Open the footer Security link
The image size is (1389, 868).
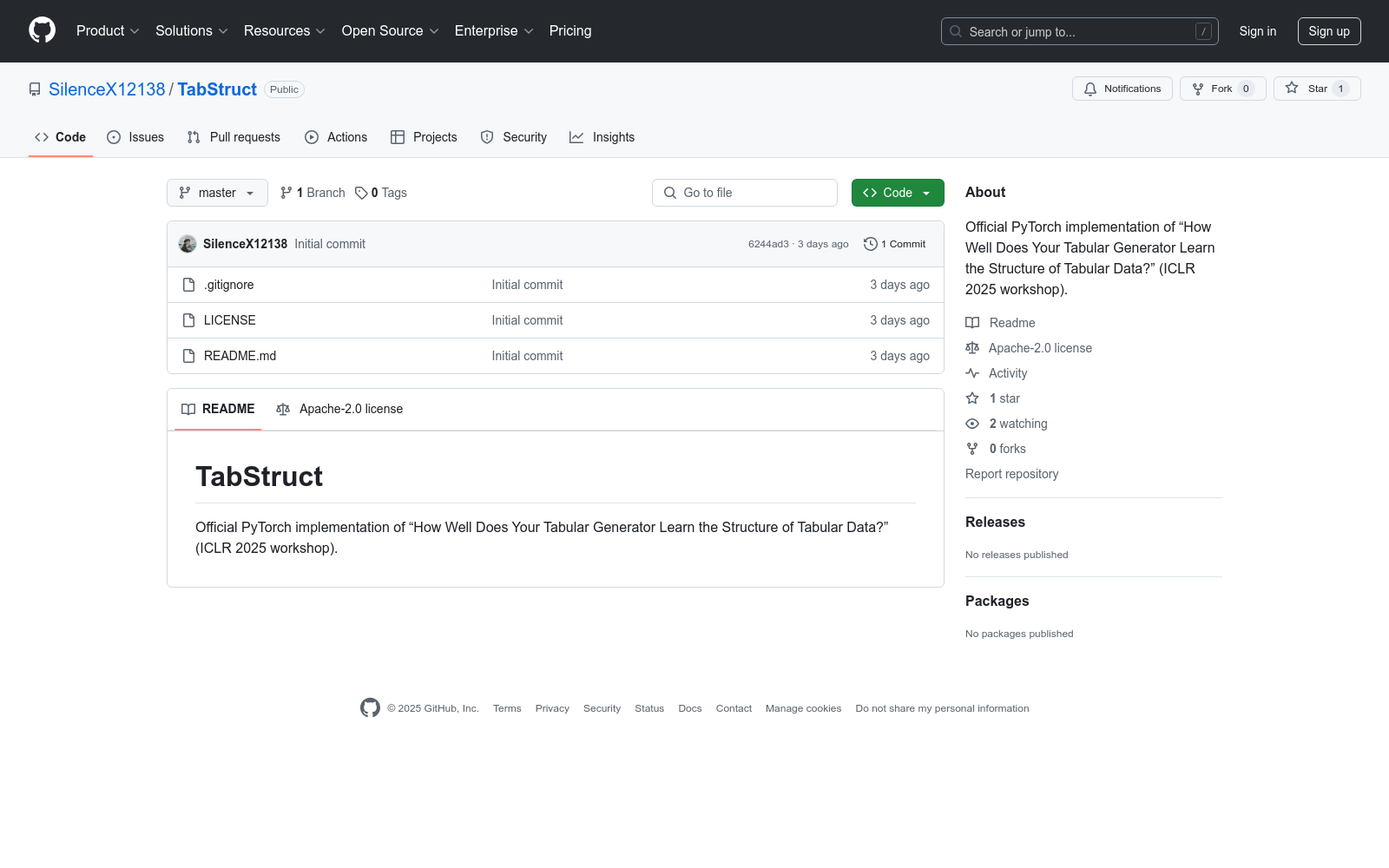(x=602, y=708)
